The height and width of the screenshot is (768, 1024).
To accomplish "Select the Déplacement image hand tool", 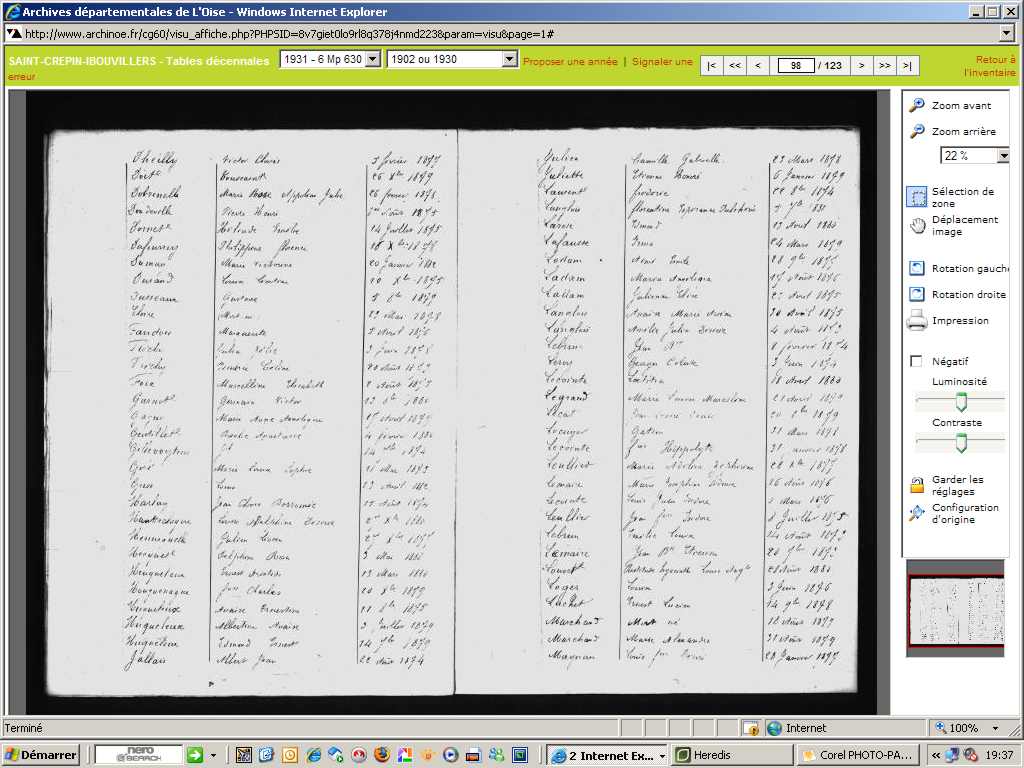I will pyautogui.click(x=917, y=225).
